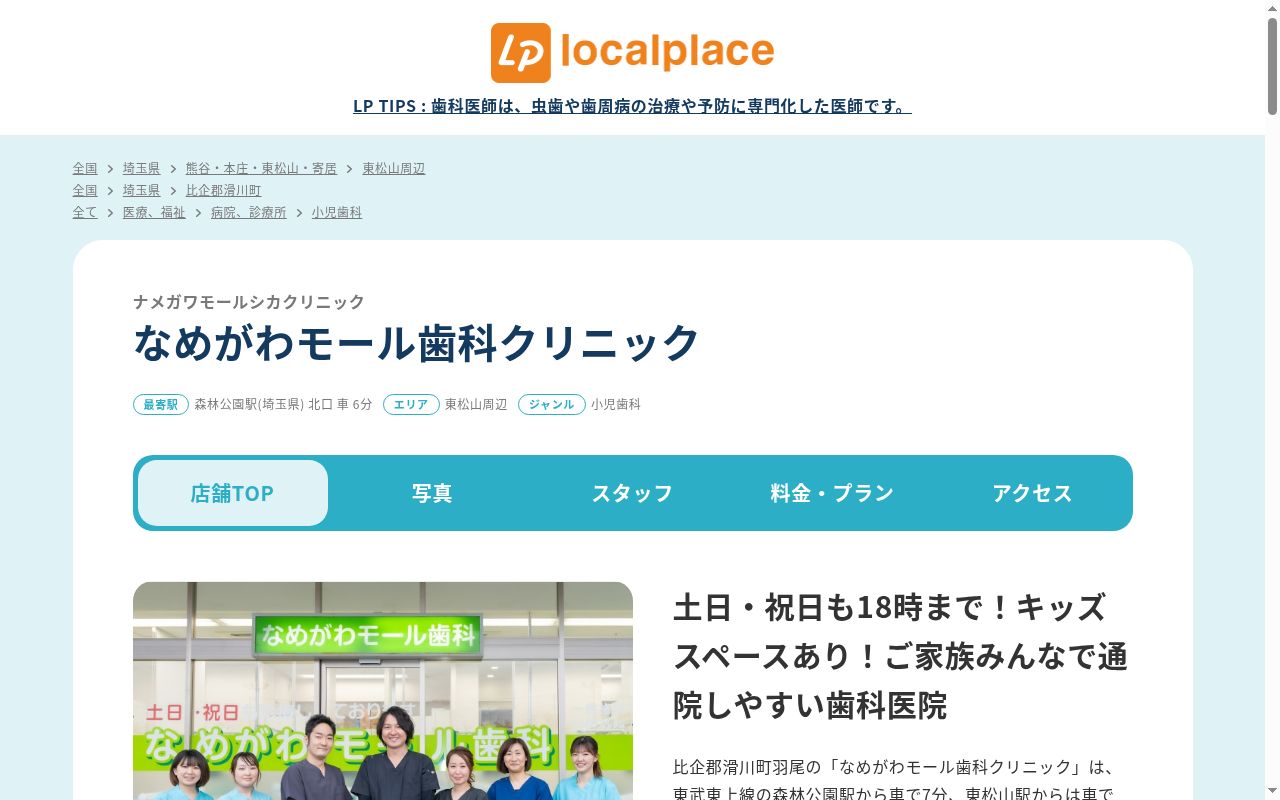Click the headline 土日・祝日も18時まで！キッズスペースあり
Screen dimensions: 1280x800
coord(900,656)
